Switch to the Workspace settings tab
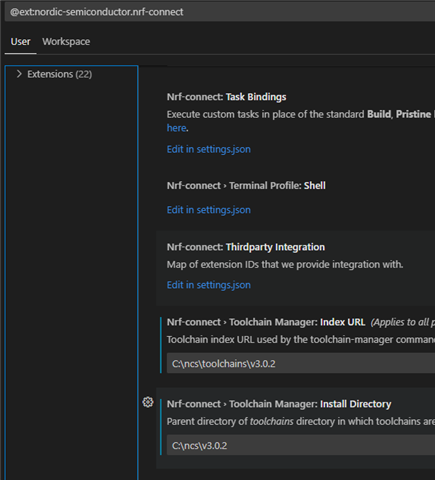 pyautogui.click(x=66, y=42)
